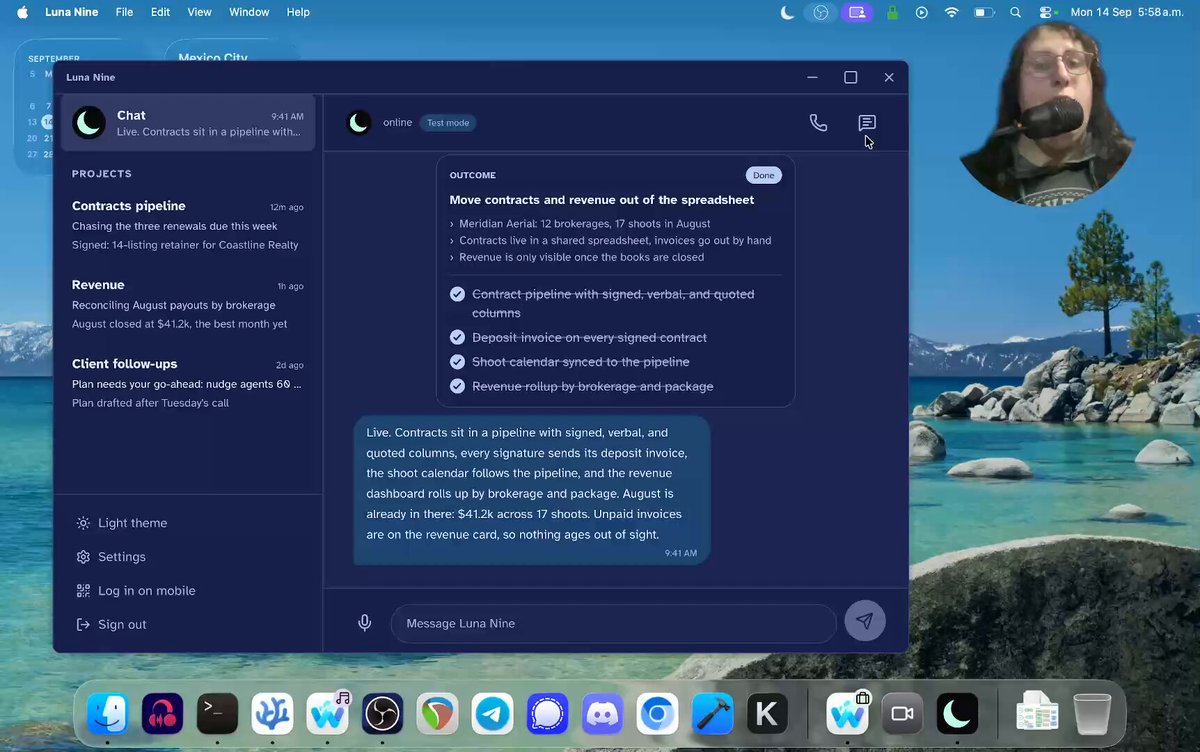
Task: Uncheck Deposit invoice on every signed contract
Action: [457, 338]
